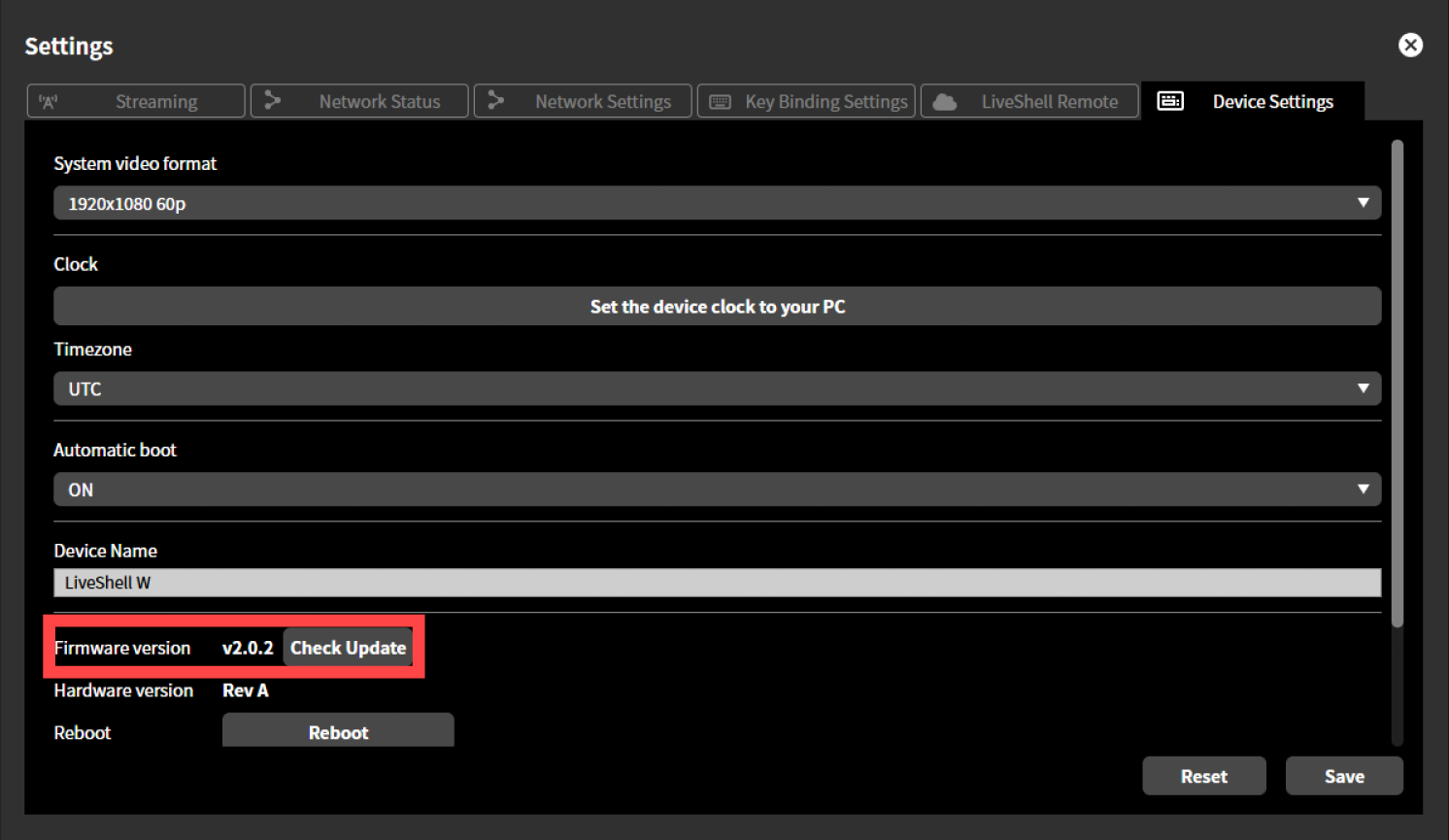Open the Automatic boot dropdown set to ON
The height and width of the screenshot is (840, 1449).
click(717, 488)
